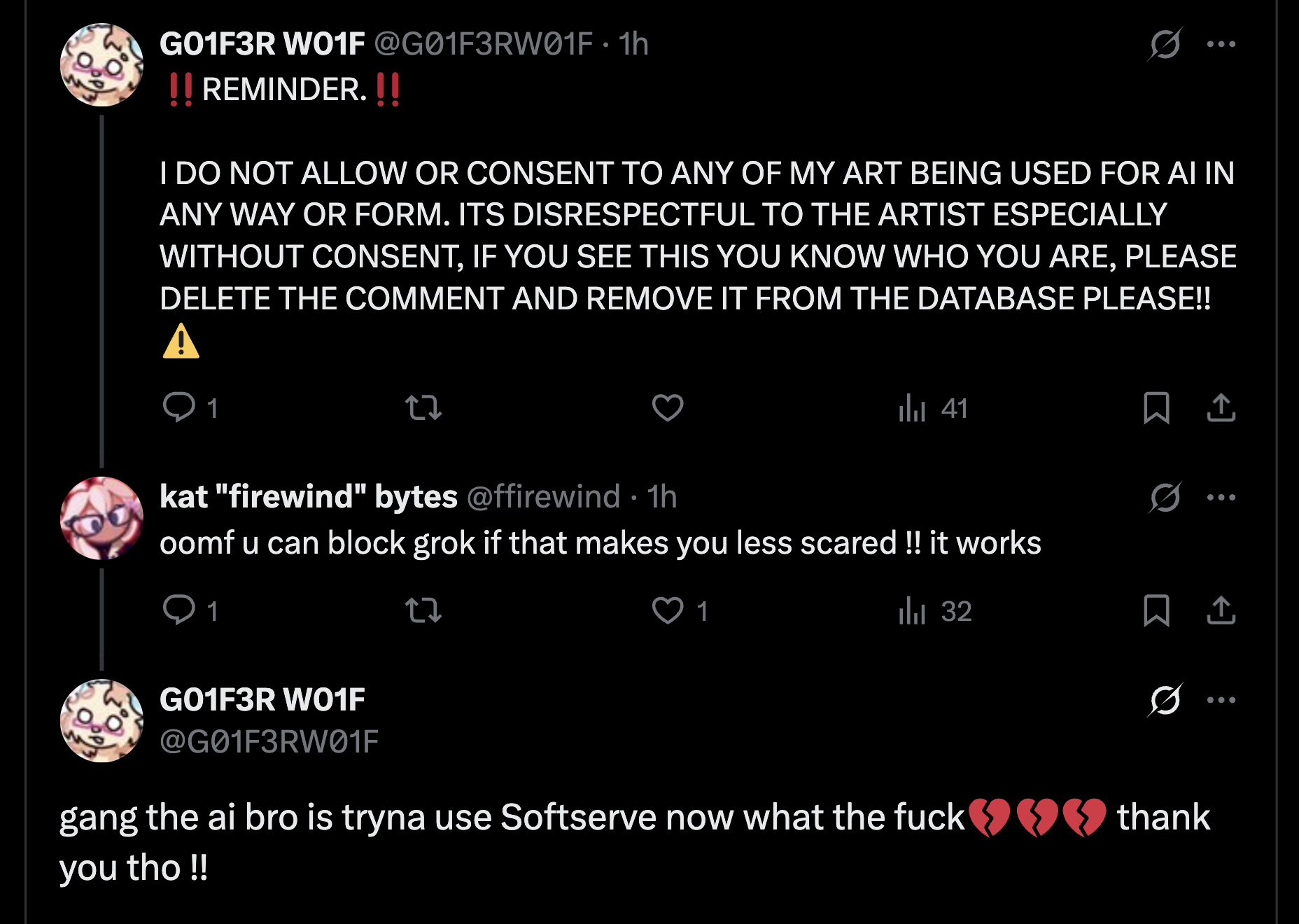1299x924 pixels.
Task: Bookmark kat firewind's reply
Action: (x=1156, y=610)
